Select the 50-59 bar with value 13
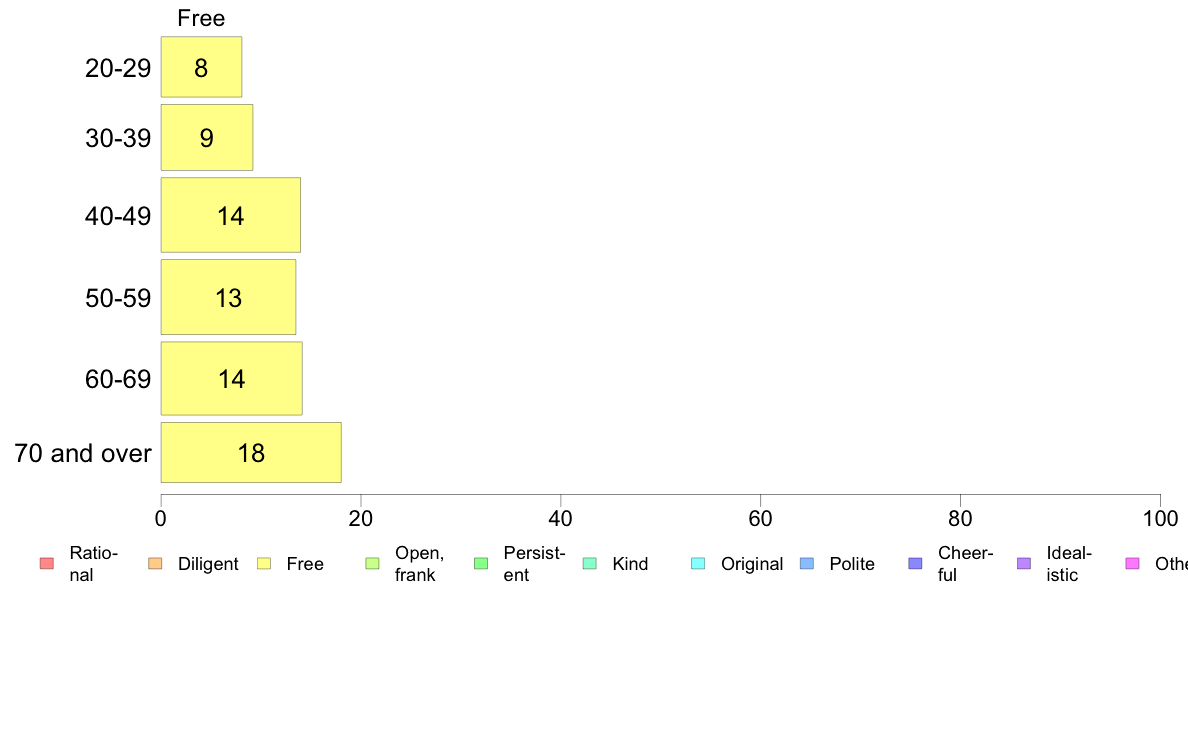The width and height of the screenshot is (1188, 736). 228,297
